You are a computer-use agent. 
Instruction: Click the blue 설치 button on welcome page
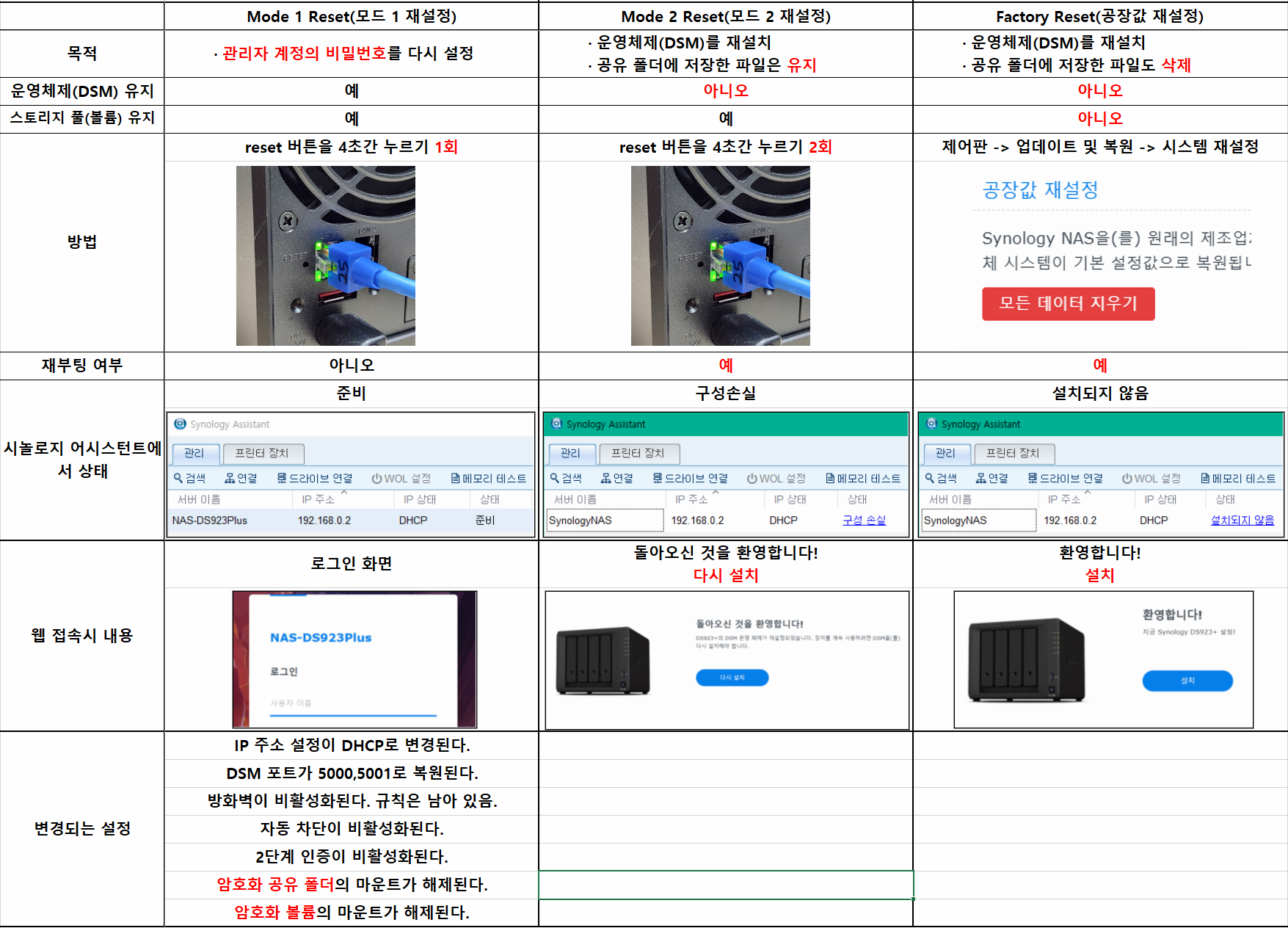[1187, 681]
